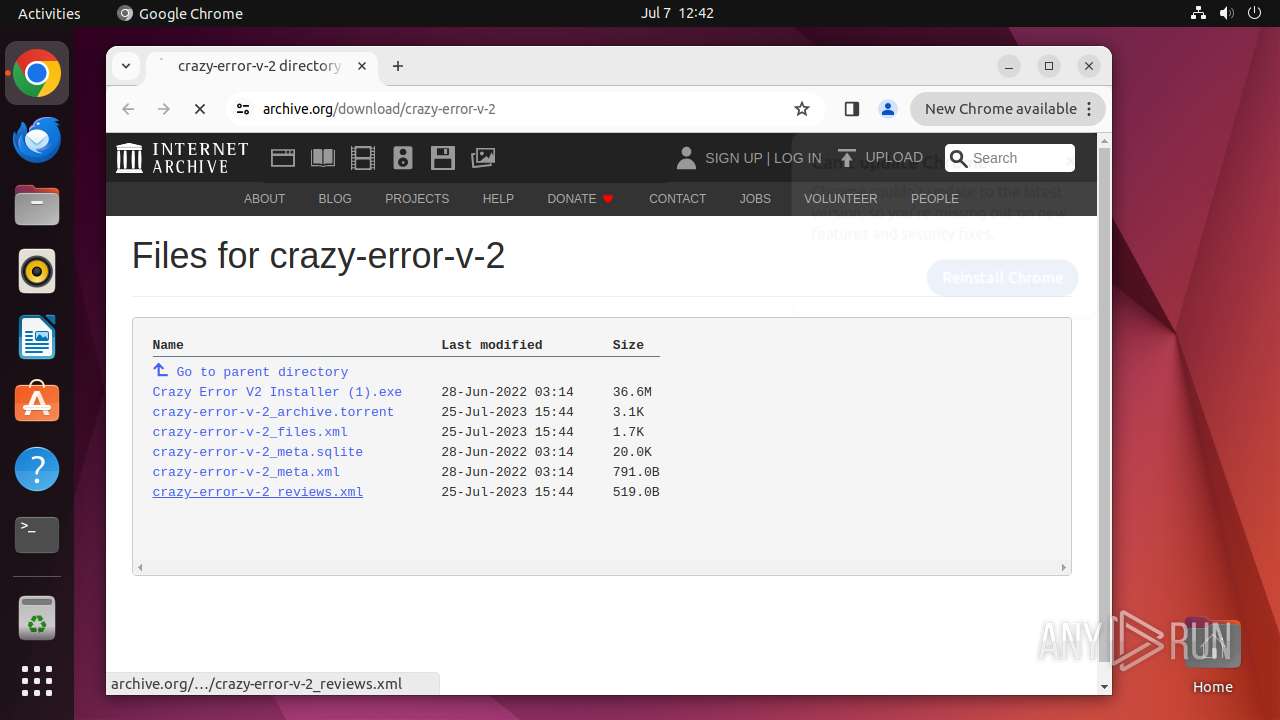
Task: Open New Chrome available menu
Action: (x=1008, y=109)
